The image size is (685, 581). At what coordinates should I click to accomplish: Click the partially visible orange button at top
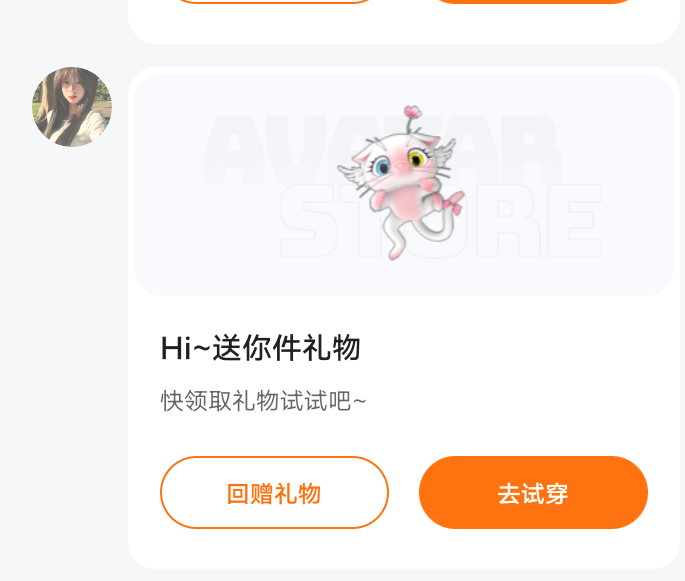click(533, 2)
